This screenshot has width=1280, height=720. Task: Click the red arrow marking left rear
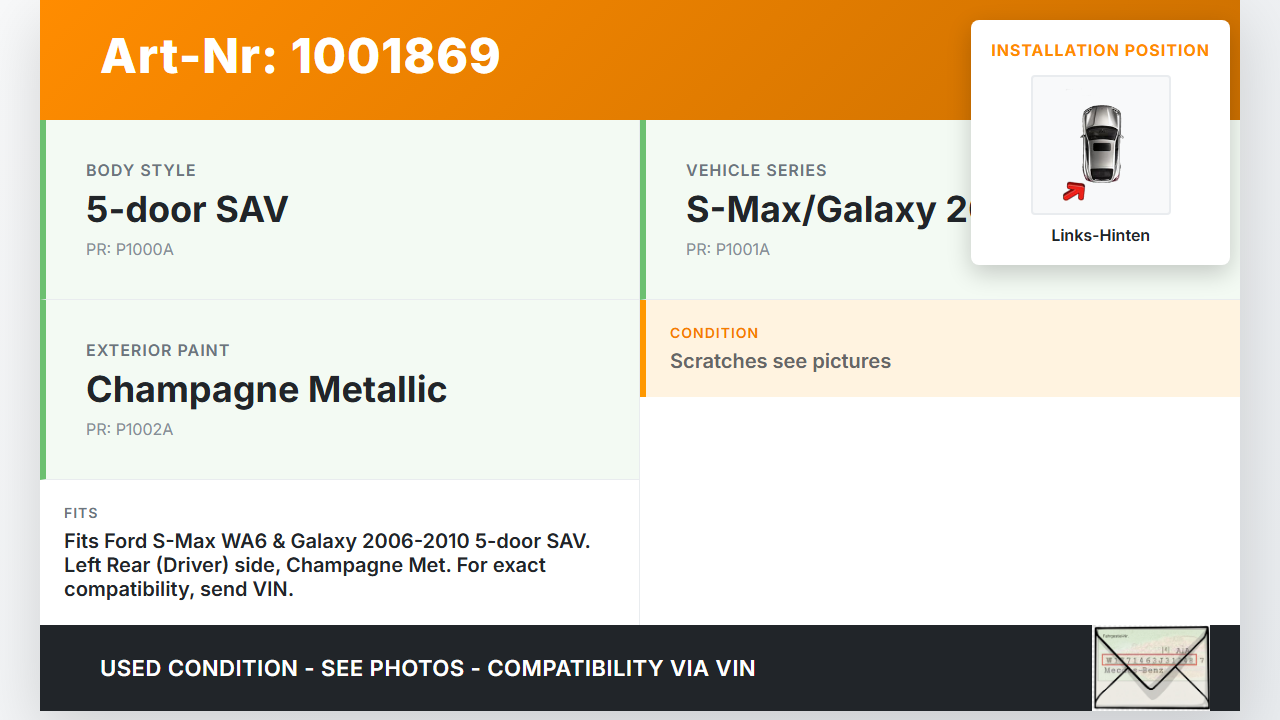point(1074,190)
